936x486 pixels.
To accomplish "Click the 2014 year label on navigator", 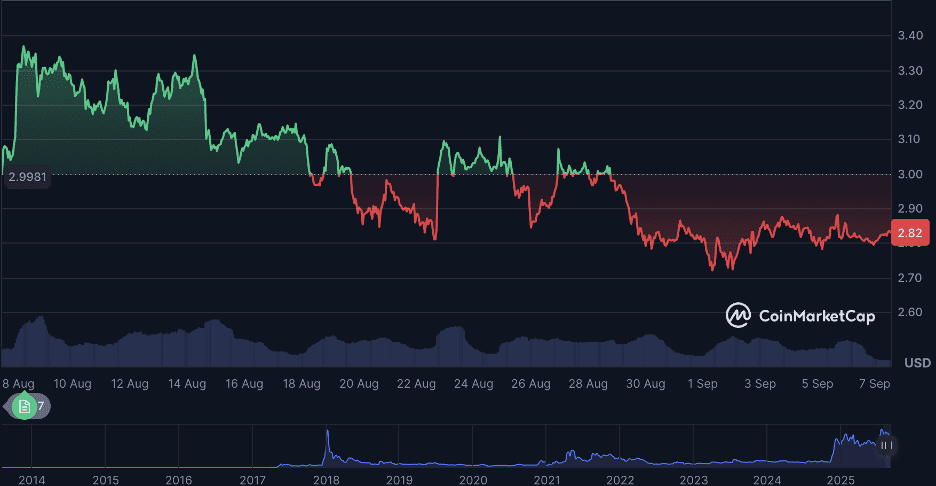I will tap(31, 479).
